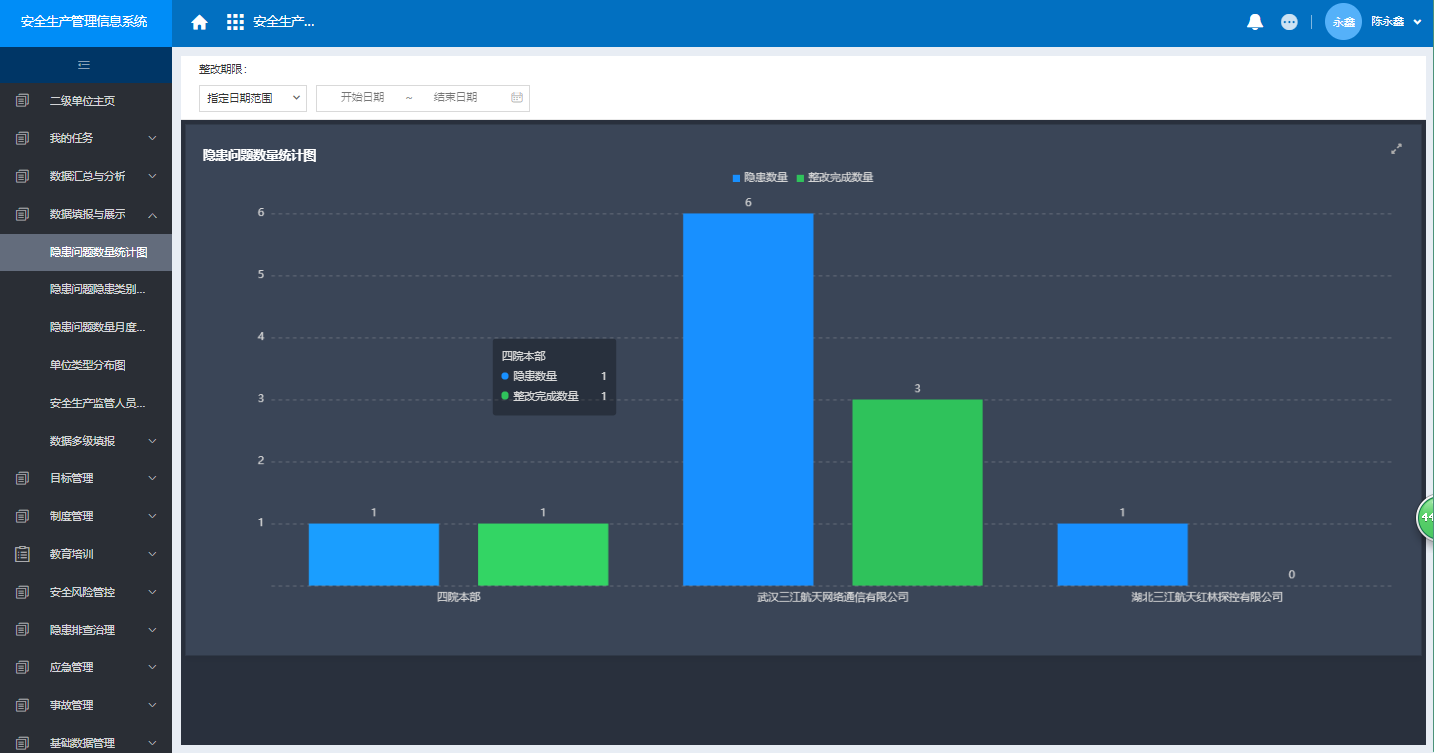Expand the 数据多级填报 submenu chevron
1434x753 pixels.
(x=152, y=441)
